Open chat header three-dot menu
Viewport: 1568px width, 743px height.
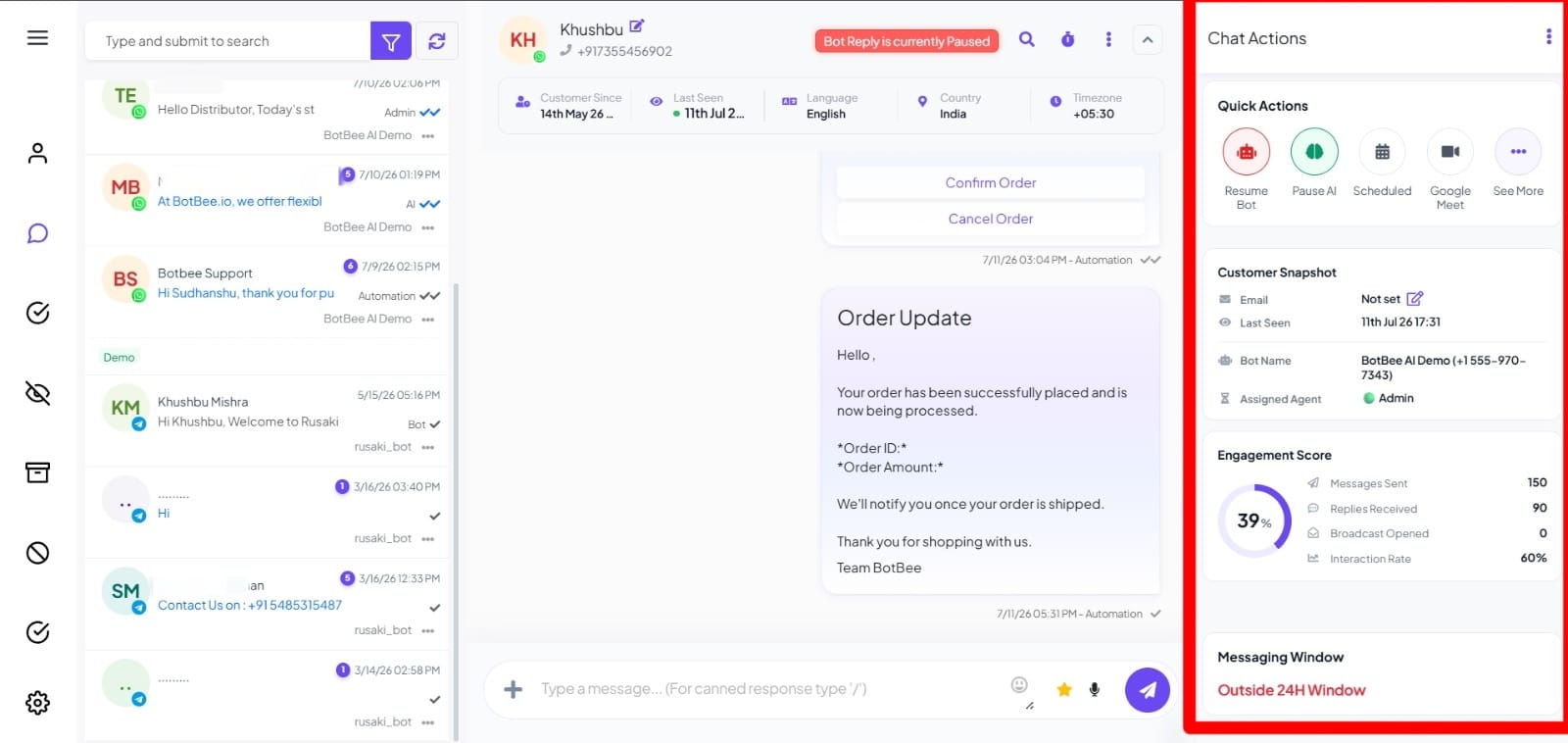1108,39
